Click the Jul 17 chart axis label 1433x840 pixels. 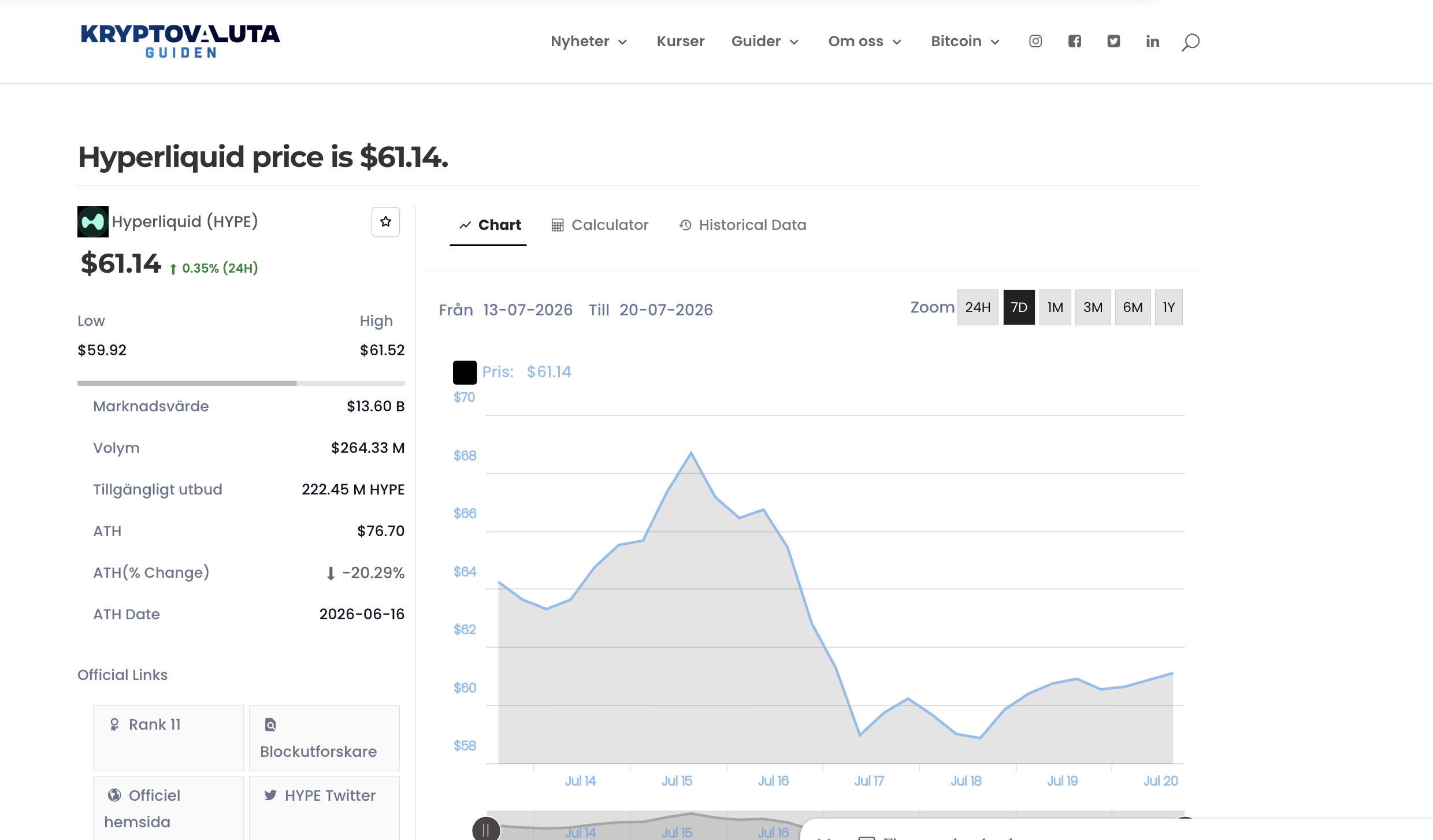(x=869, y=780)
